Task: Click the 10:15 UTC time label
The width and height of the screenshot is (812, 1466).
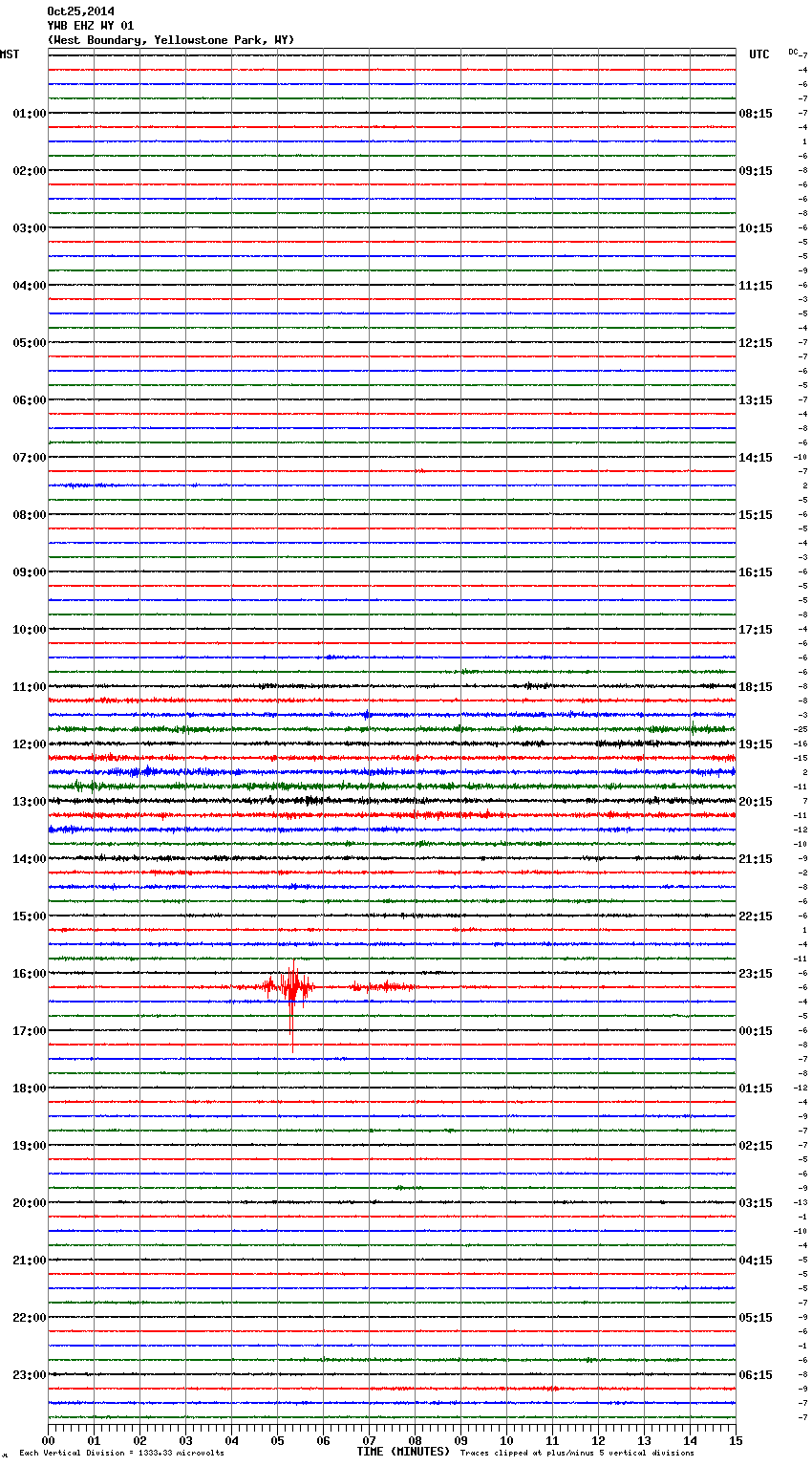Action: tap(756, 228)
